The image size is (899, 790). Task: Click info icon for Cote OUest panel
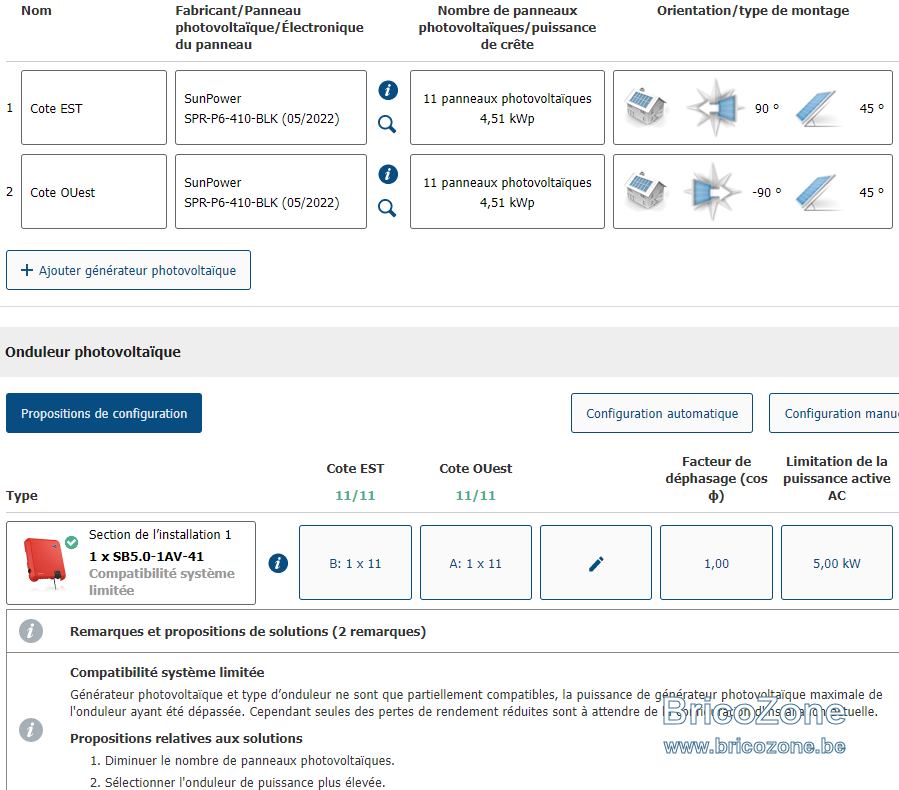(x=388, y=174)
